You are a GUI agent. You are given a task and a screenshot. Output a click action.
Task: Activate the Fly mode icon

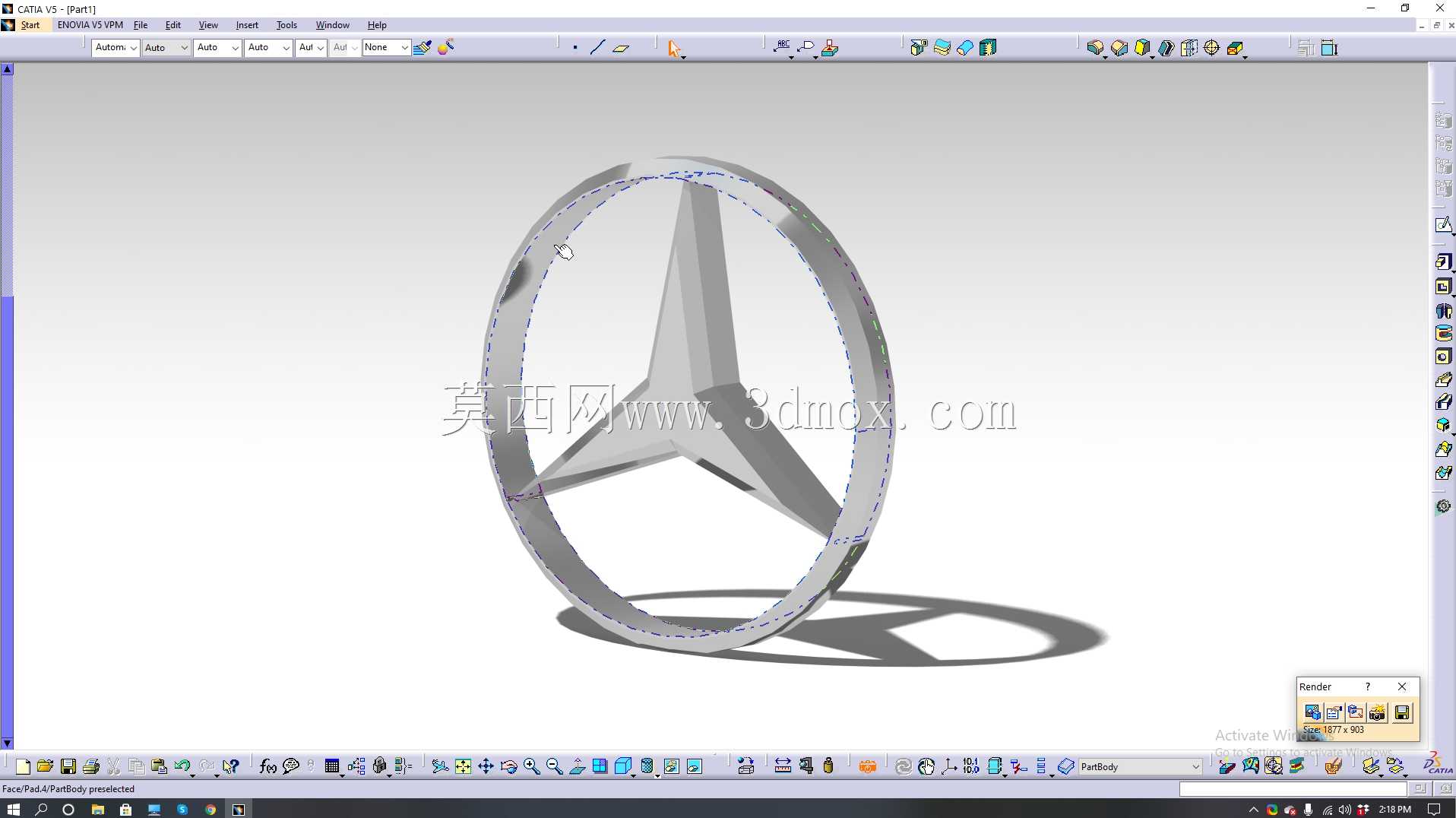[x=439, y=766]
